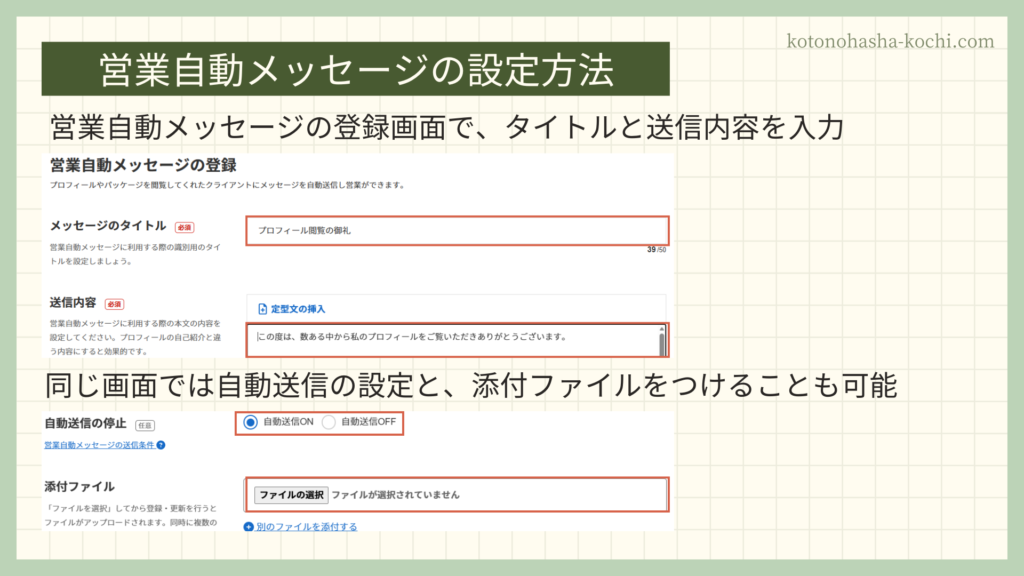The image size is (1024, 576).
Task: Click the scrollbar of the 送信内容 text area
Action: click(660, 341)
